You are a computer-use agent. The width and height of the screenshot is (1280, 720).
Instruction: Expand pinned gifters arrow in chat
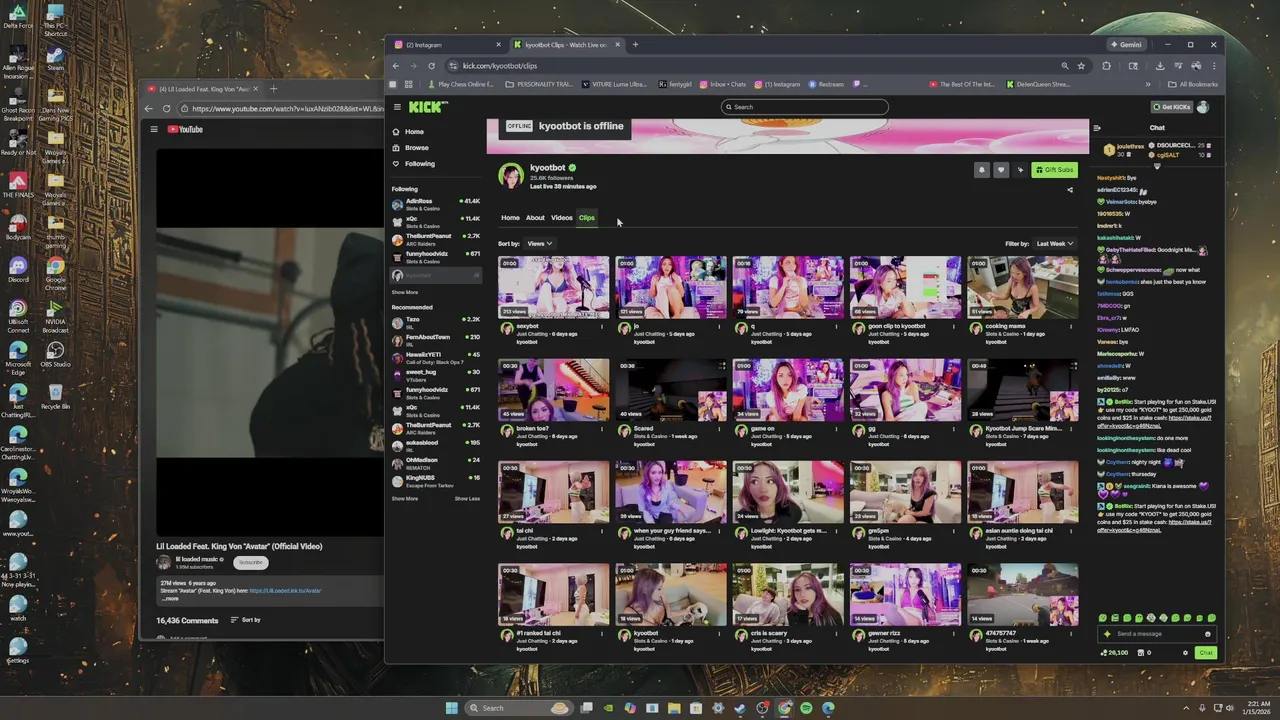(1157, 166)
